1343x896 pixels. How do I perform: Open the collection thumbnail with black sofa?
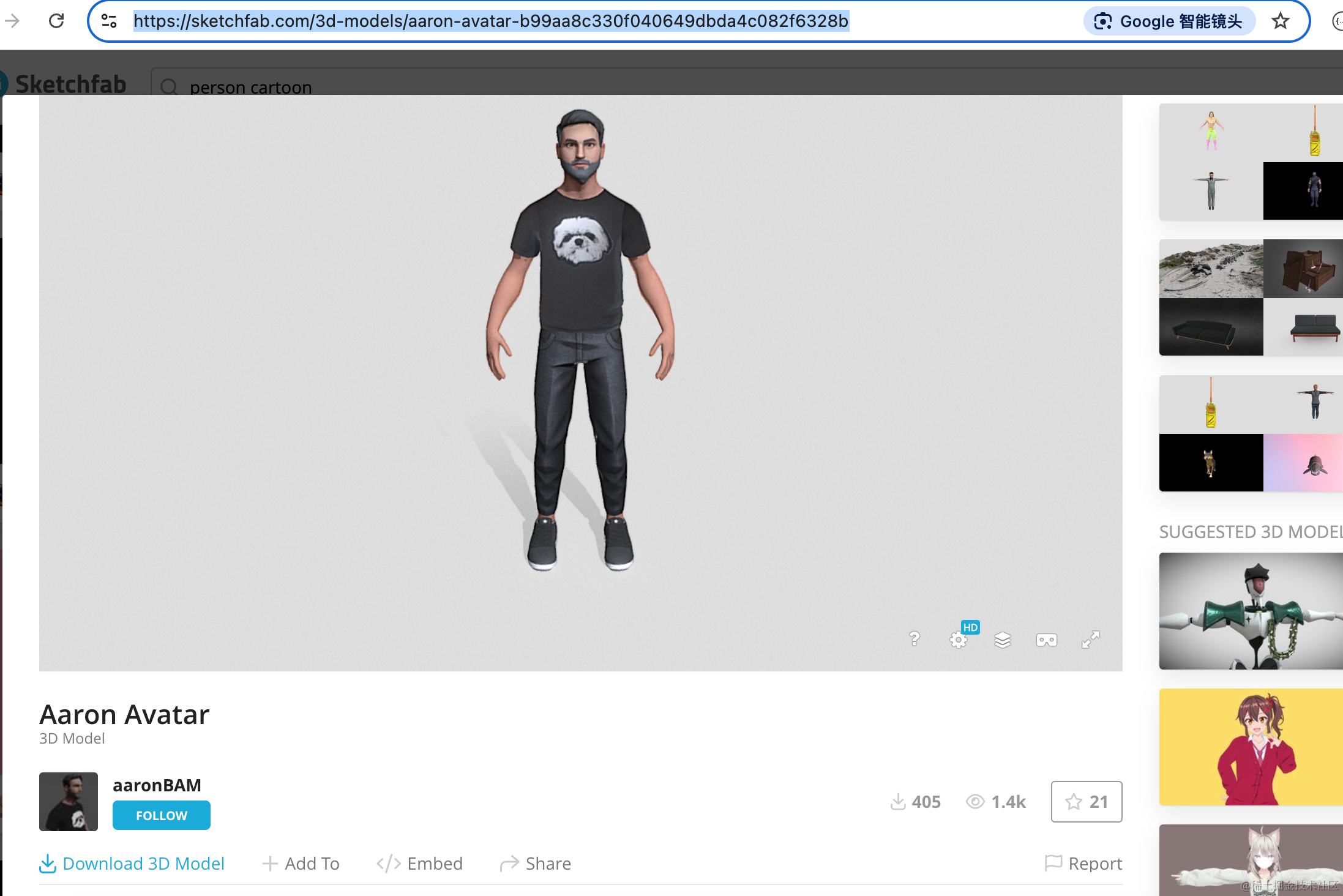coord(1211,327)
